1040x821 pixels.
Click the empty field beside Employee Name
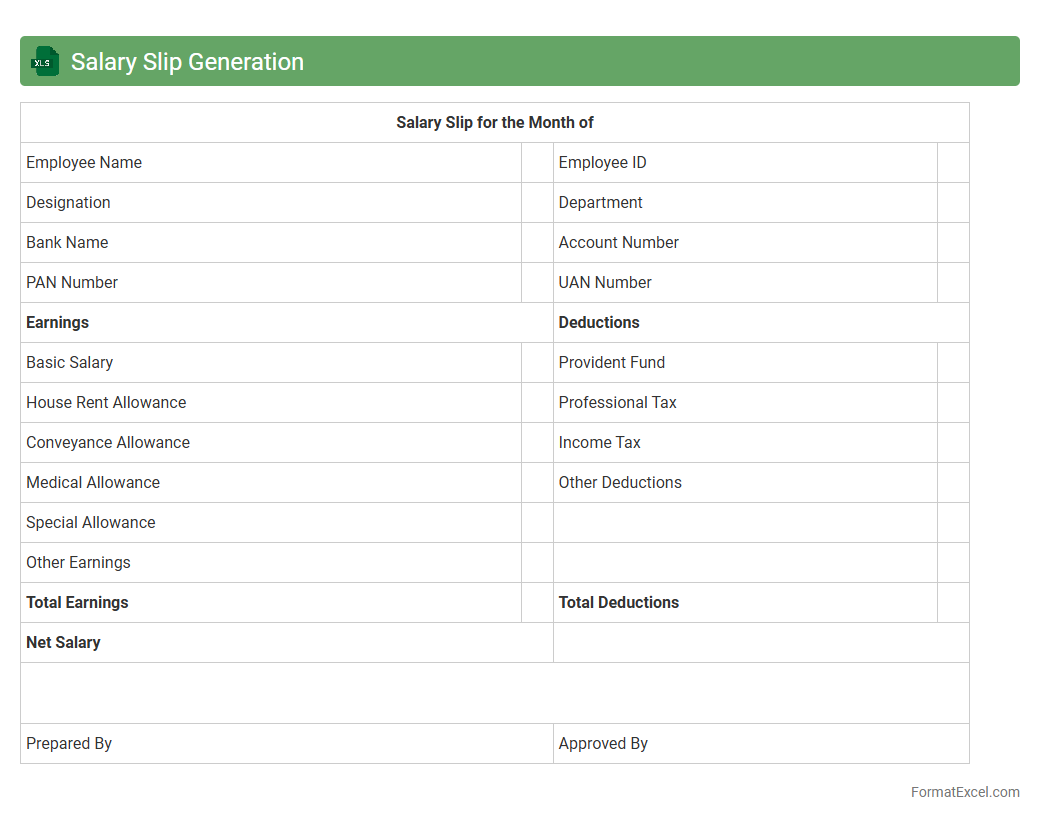pyautogui.click(x=537, y=163)
